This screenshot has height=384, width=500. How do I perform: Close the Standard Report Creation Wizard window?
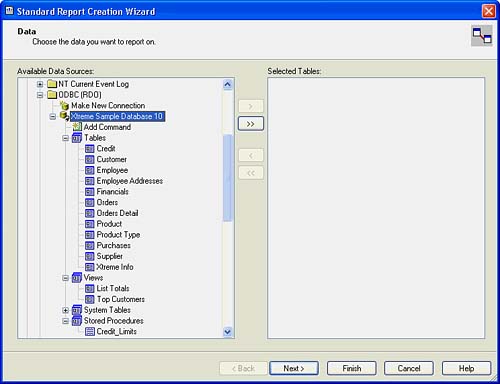coord(489,11)
